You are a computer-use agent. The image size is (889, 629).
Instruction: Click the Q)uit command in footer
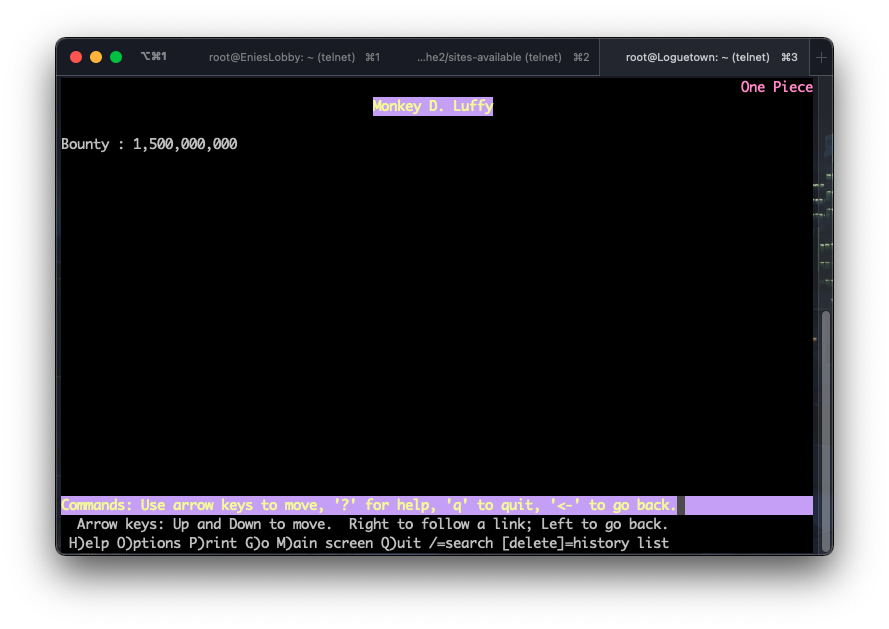coord(400,543)
